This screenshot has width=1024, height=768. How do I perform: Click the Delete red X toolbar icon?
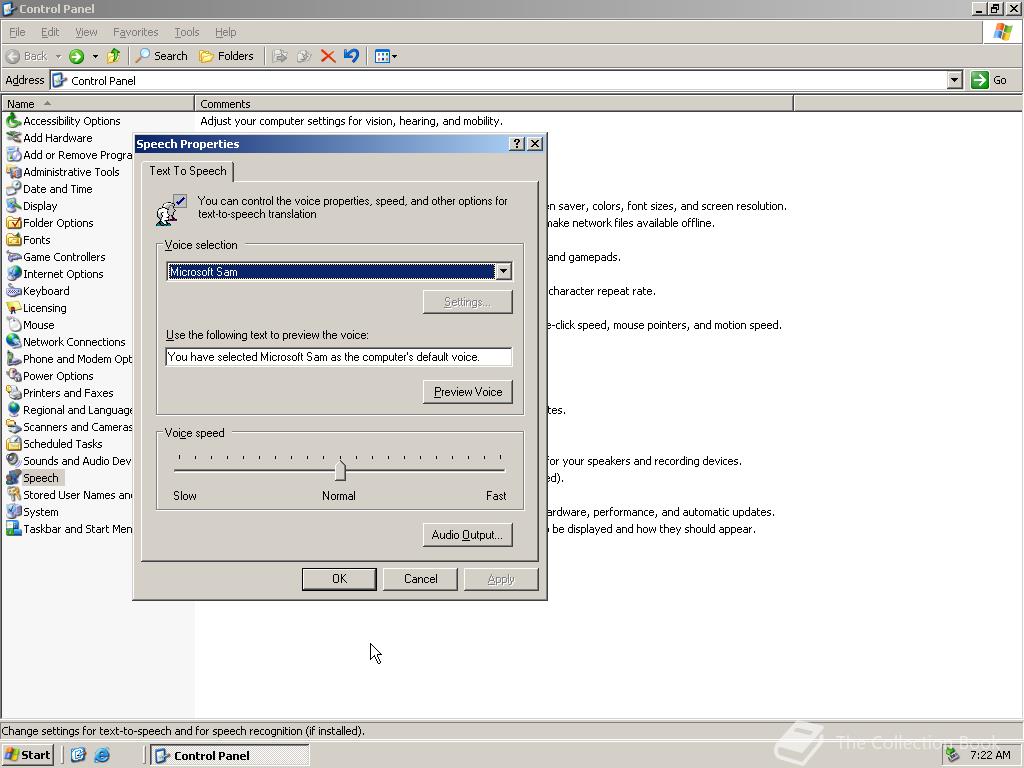point(328,56)
